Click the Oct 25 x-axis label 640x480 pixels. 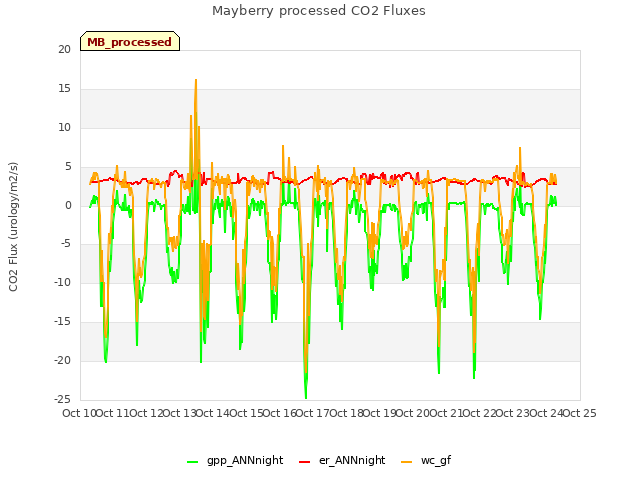(579, 413)
